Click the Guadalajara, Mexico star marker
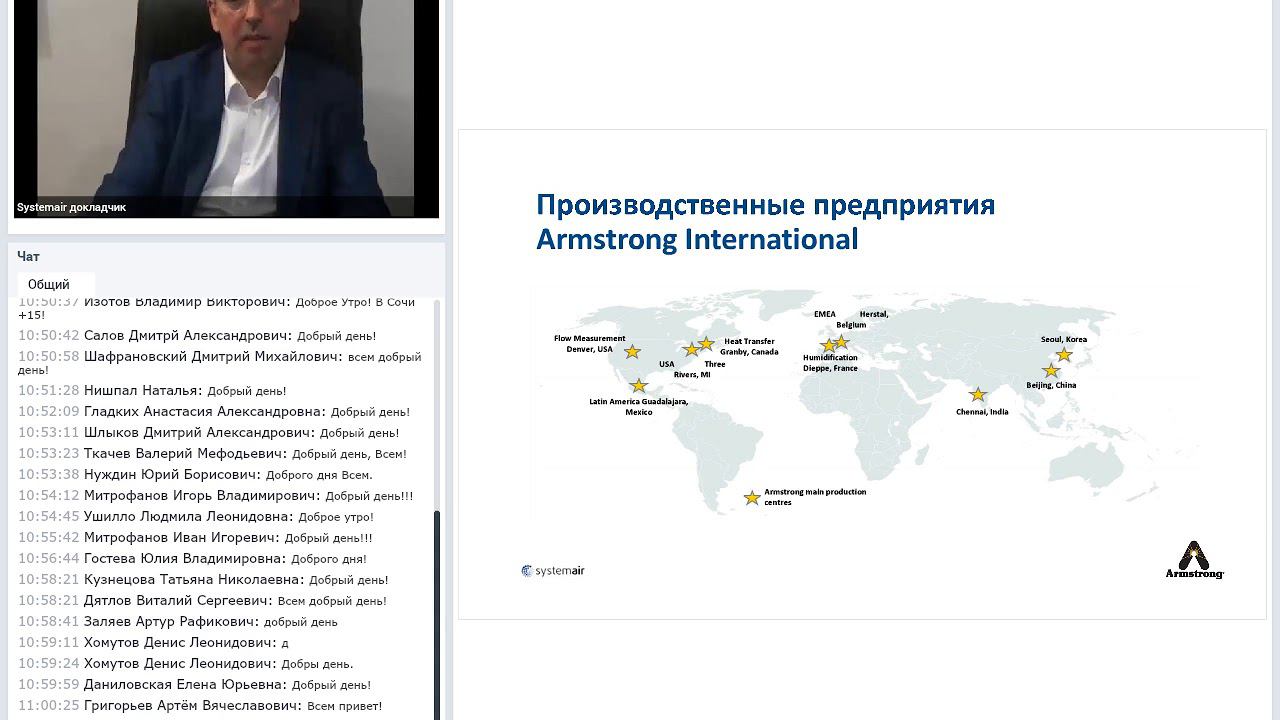The image size is (1280, 720). 639,386
